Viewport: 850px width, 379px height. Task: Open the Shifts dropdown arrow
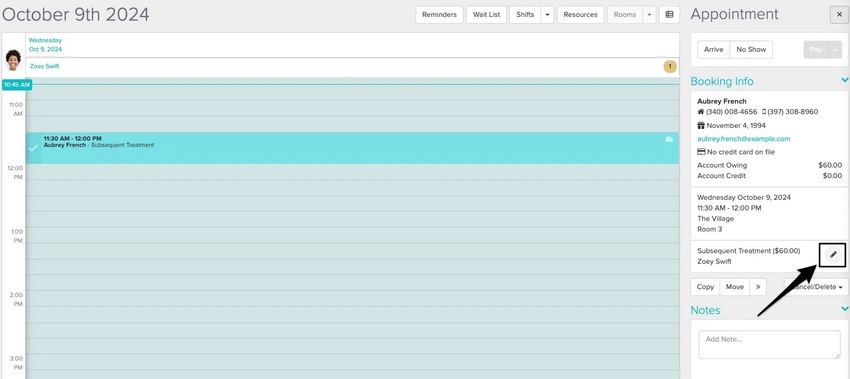tap(547, 15)
